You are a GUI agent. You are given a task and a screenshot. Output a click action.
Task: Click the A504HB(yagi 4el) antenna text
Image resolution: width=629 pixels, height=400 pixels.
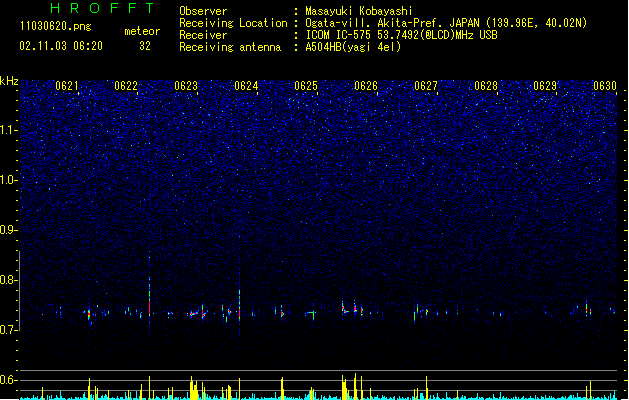click(x=353, y=47)
